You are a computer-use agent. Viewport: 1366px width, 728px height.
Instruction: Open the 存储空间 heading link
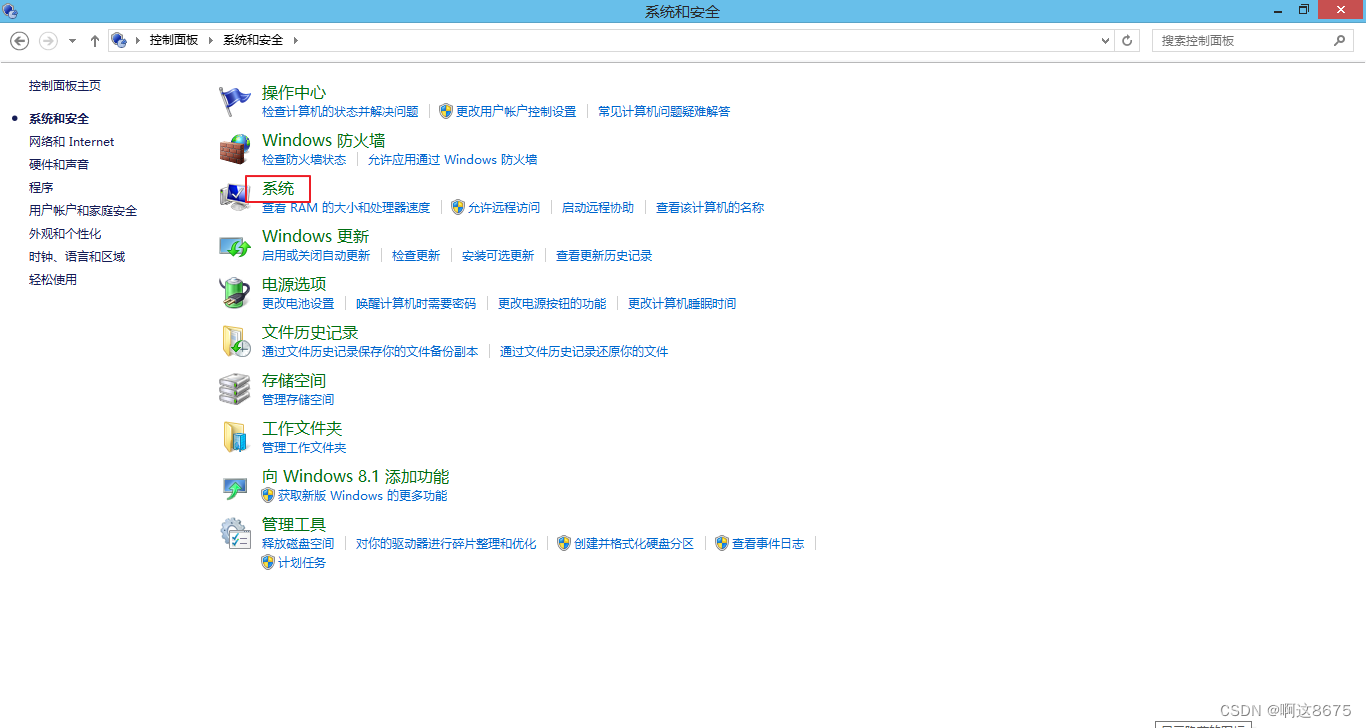pyautogui.click(x=294, y=380)
